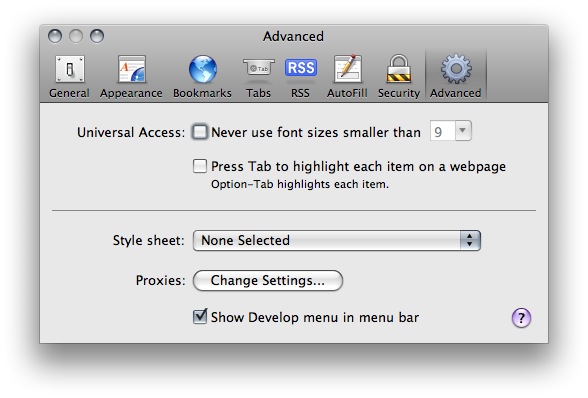Minimize the Advanced preferences window
The image size is (588, 398).
click(x=76, y=36)
